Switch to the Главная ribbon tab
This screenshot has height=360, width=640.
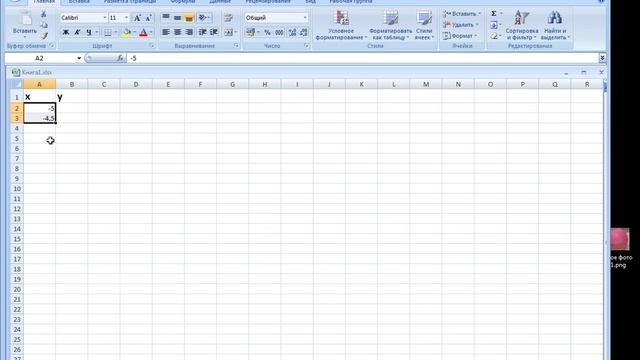[44, 2]
